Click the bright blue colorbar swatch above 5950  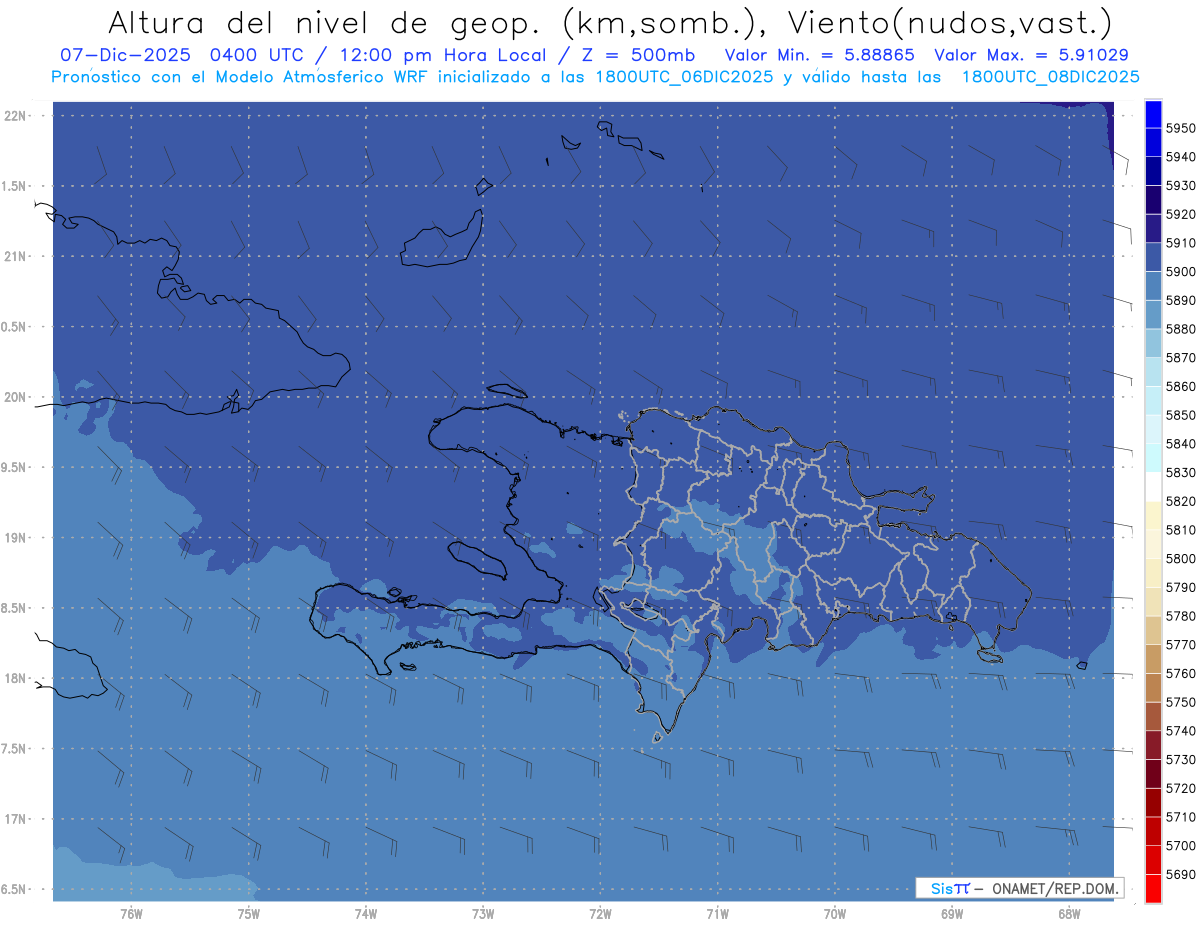(x=1152, y=114)
